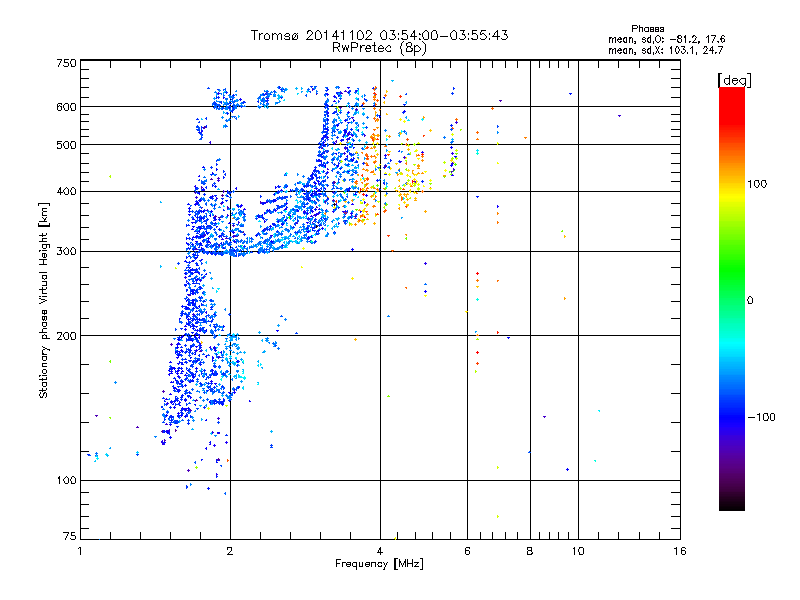Click the y-axis tick label "300"
Screen dimensions: 800x600
pos(66,251)
